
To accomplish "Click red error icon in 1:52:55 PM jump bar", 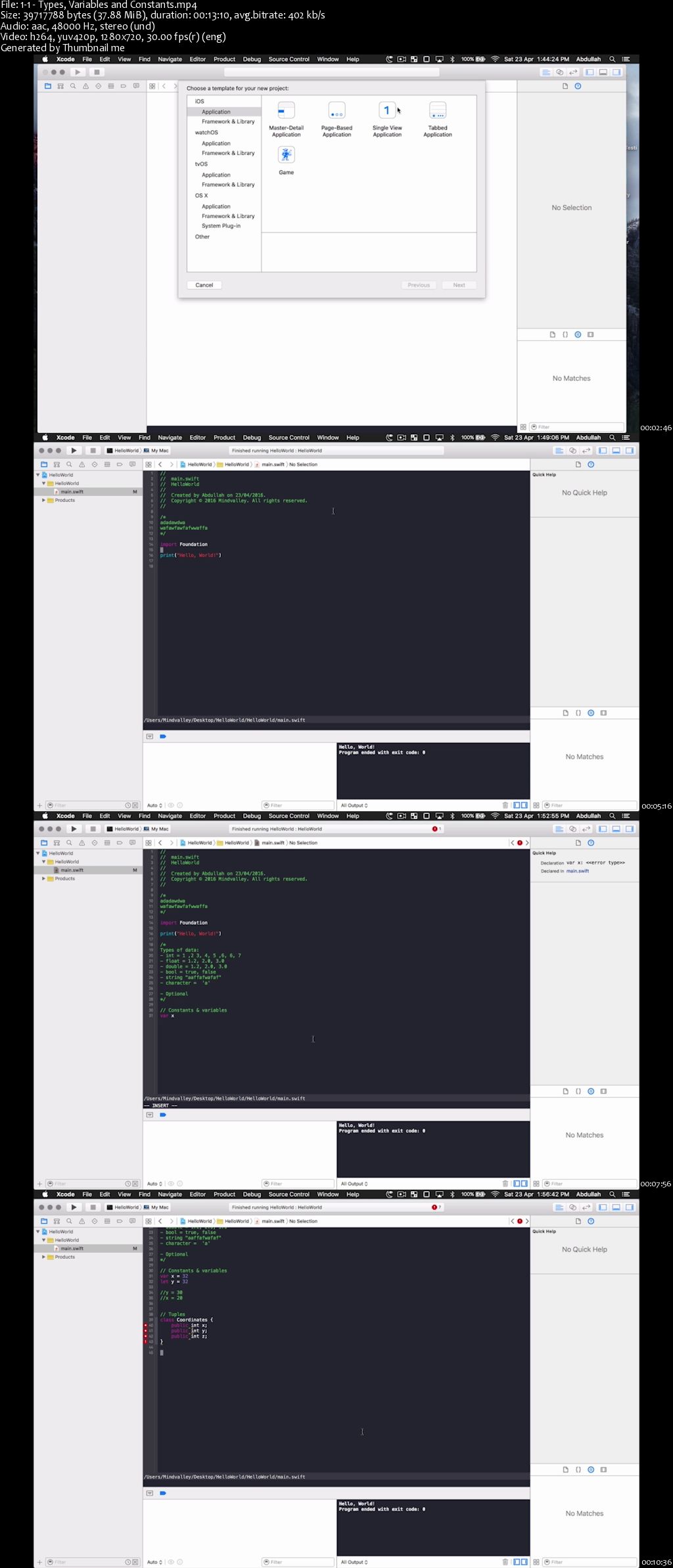I will click(x=520, y=843).
